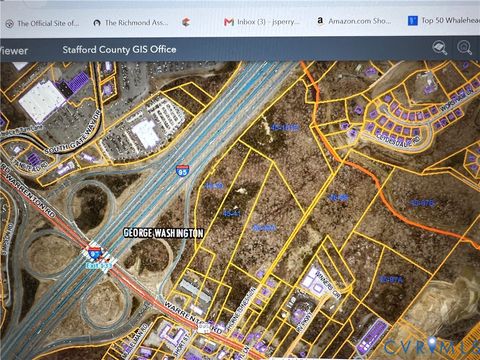480x360 pixels.
Task: Open the orange-red icon-only bookmark
Action: [x=187, y=22]
